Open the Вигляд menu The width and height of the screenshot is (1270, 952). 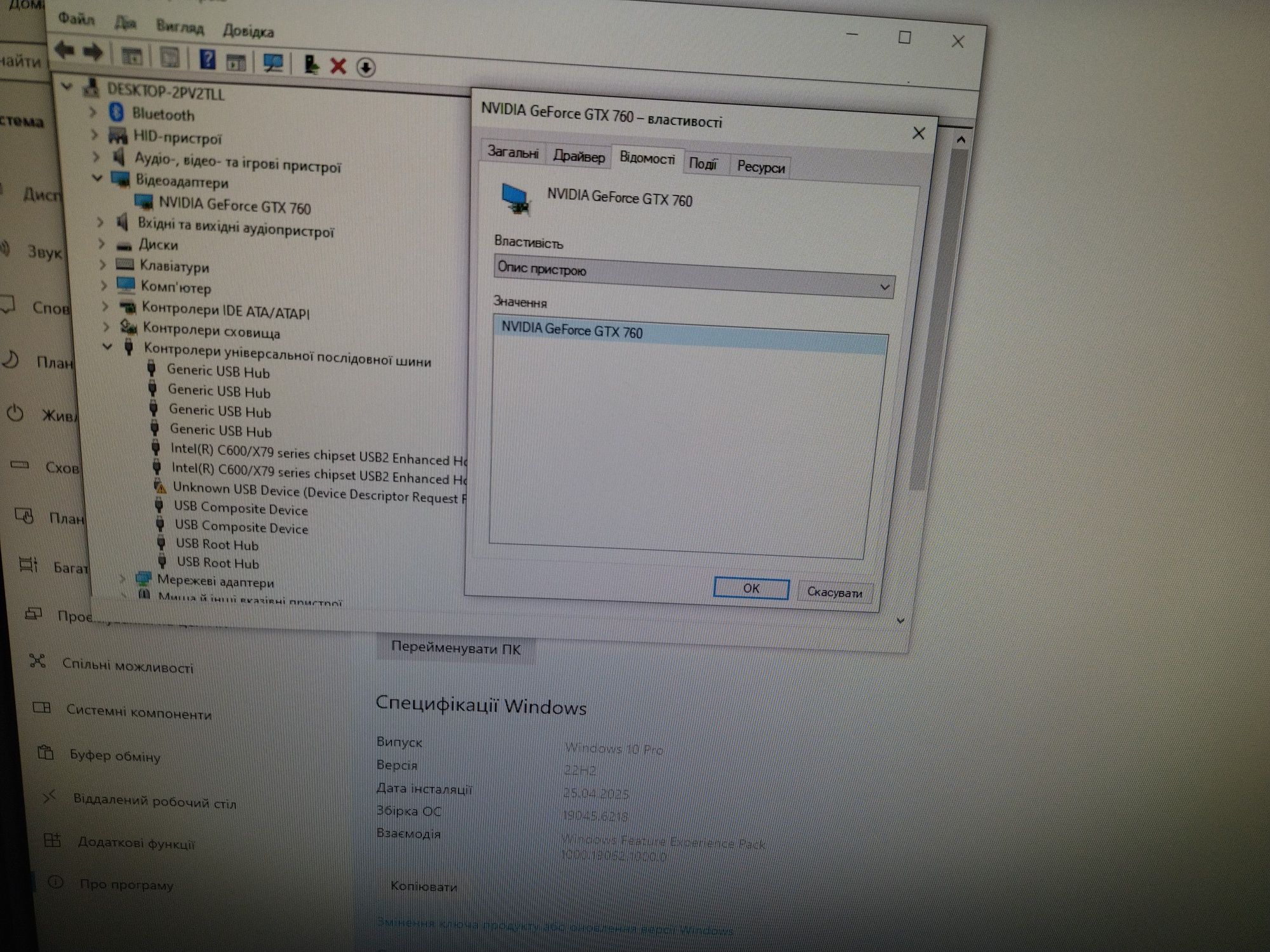click(x=180, y=27)
